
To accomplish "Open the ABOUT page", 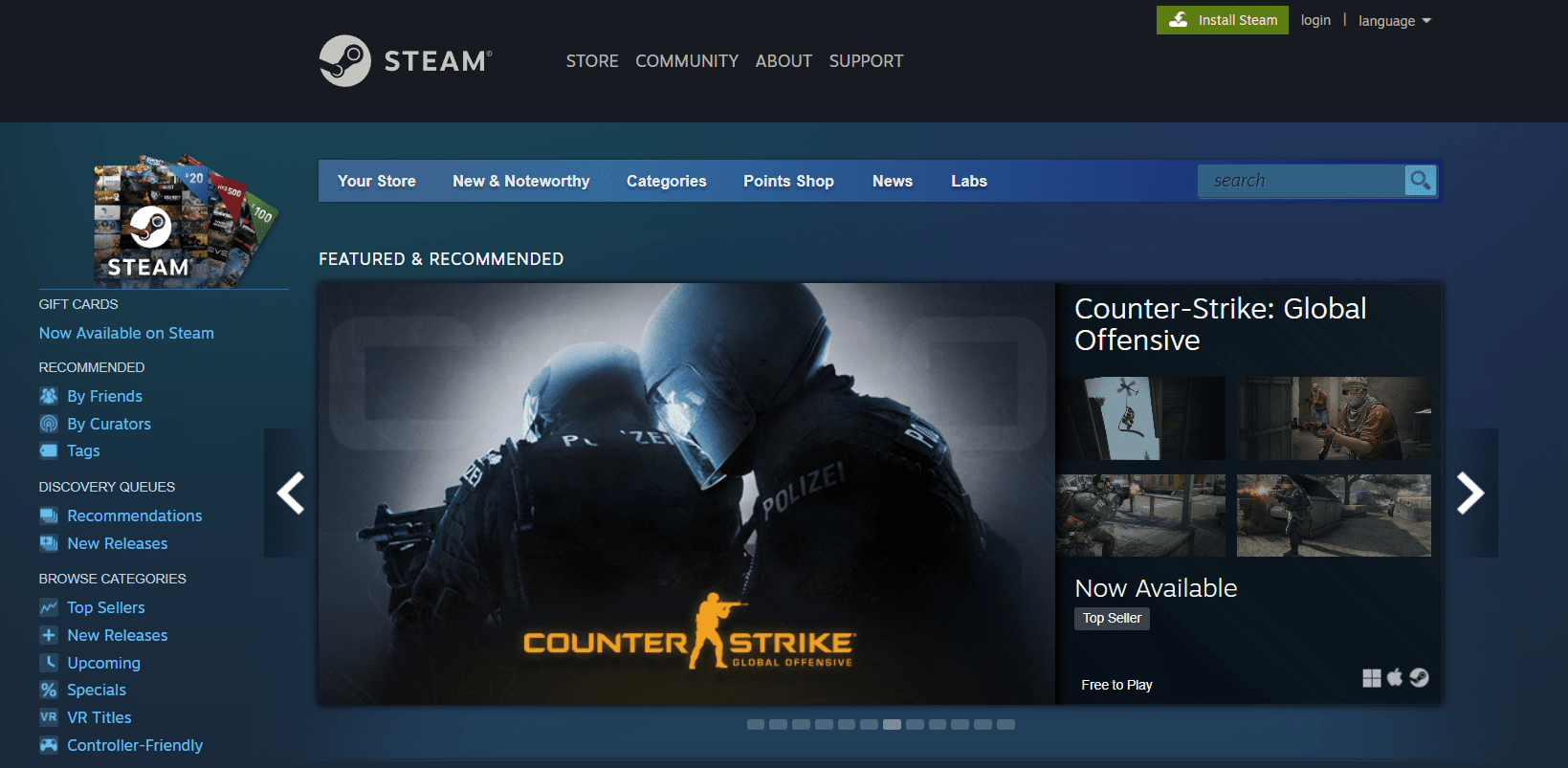I will pos(784,61).
